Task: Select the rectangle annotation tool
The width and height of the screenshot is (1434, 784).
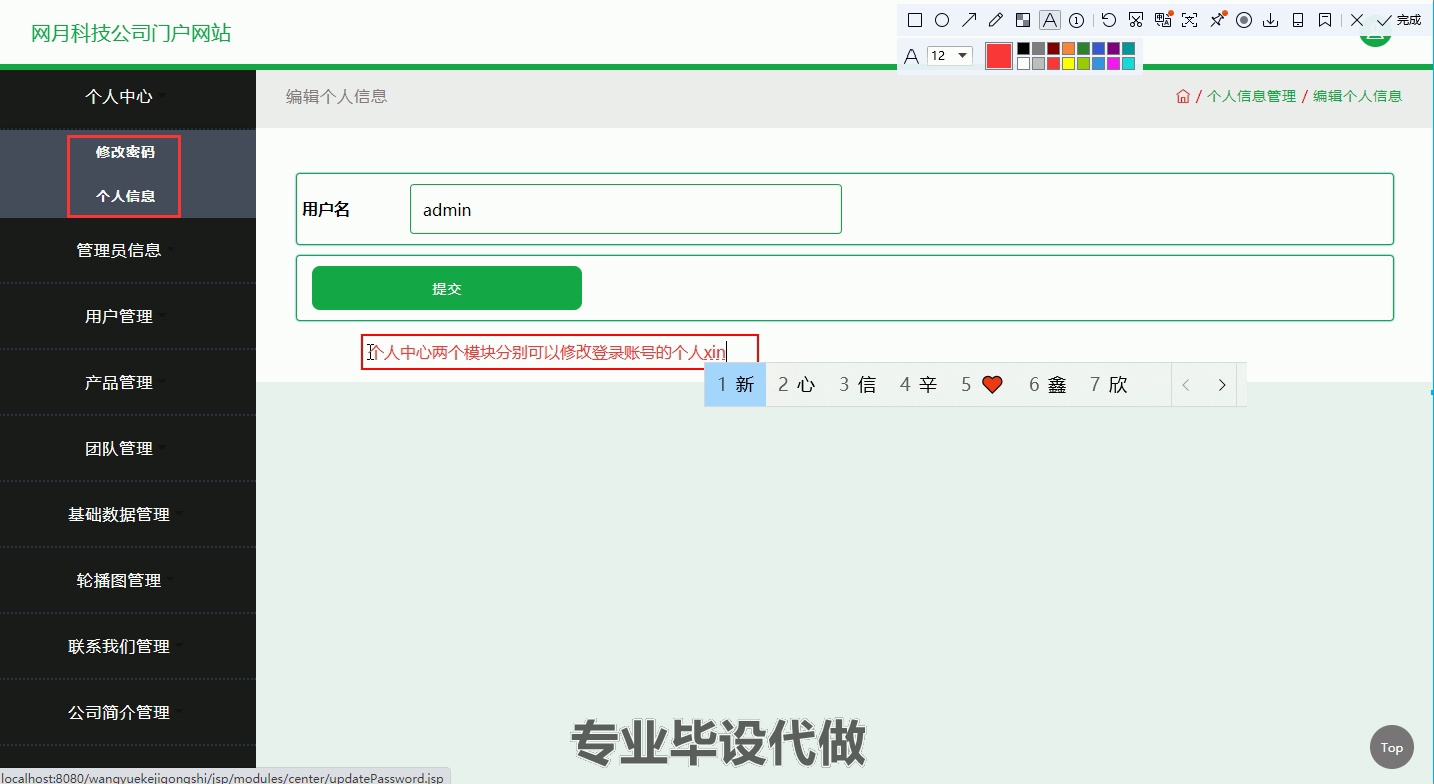Action: [x=914, y=19]
